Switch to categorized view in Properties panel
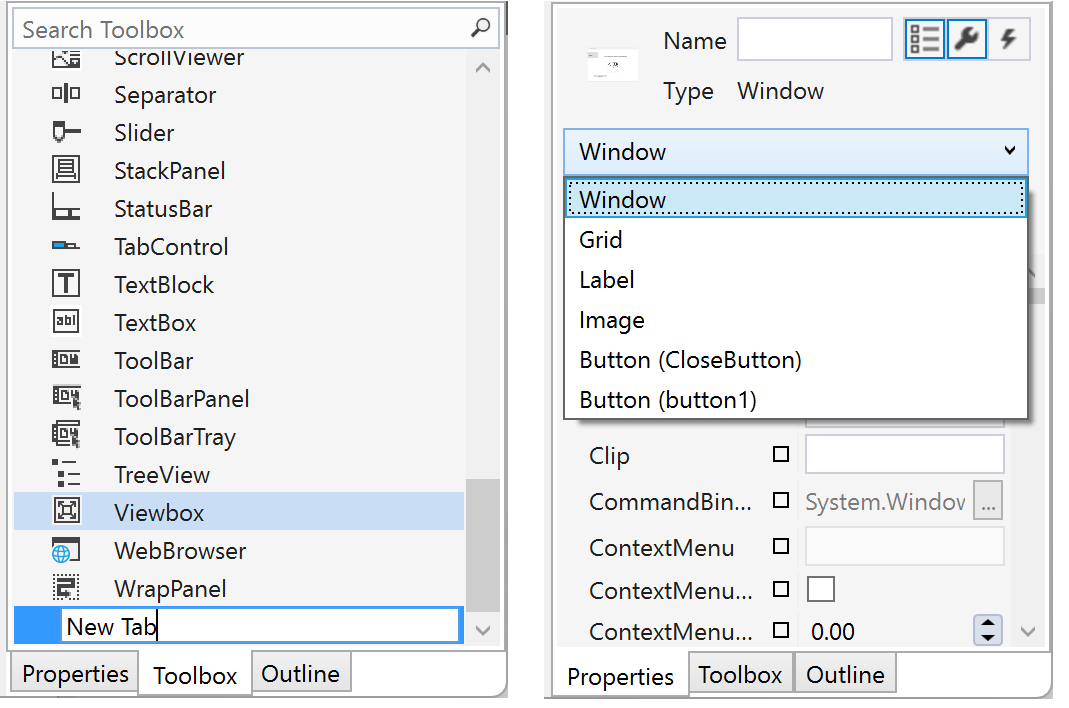 click(924, 39)
